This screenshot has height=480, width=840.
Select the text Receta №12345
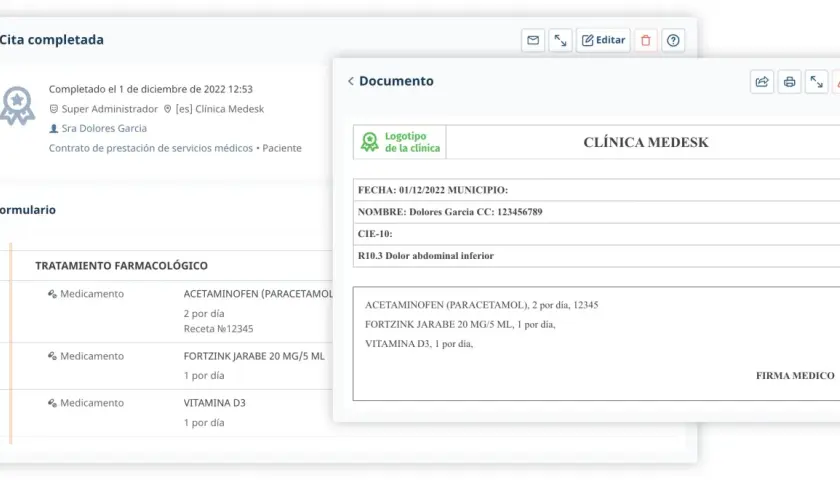(219, 328)
